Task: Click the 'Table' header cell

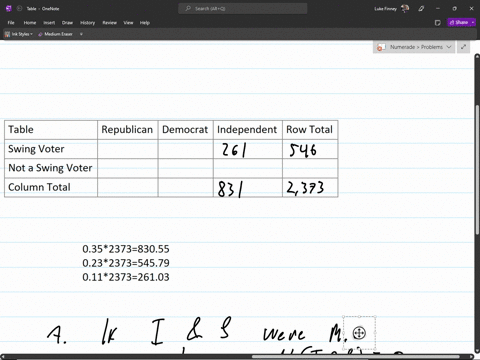Action: point(51,130)
